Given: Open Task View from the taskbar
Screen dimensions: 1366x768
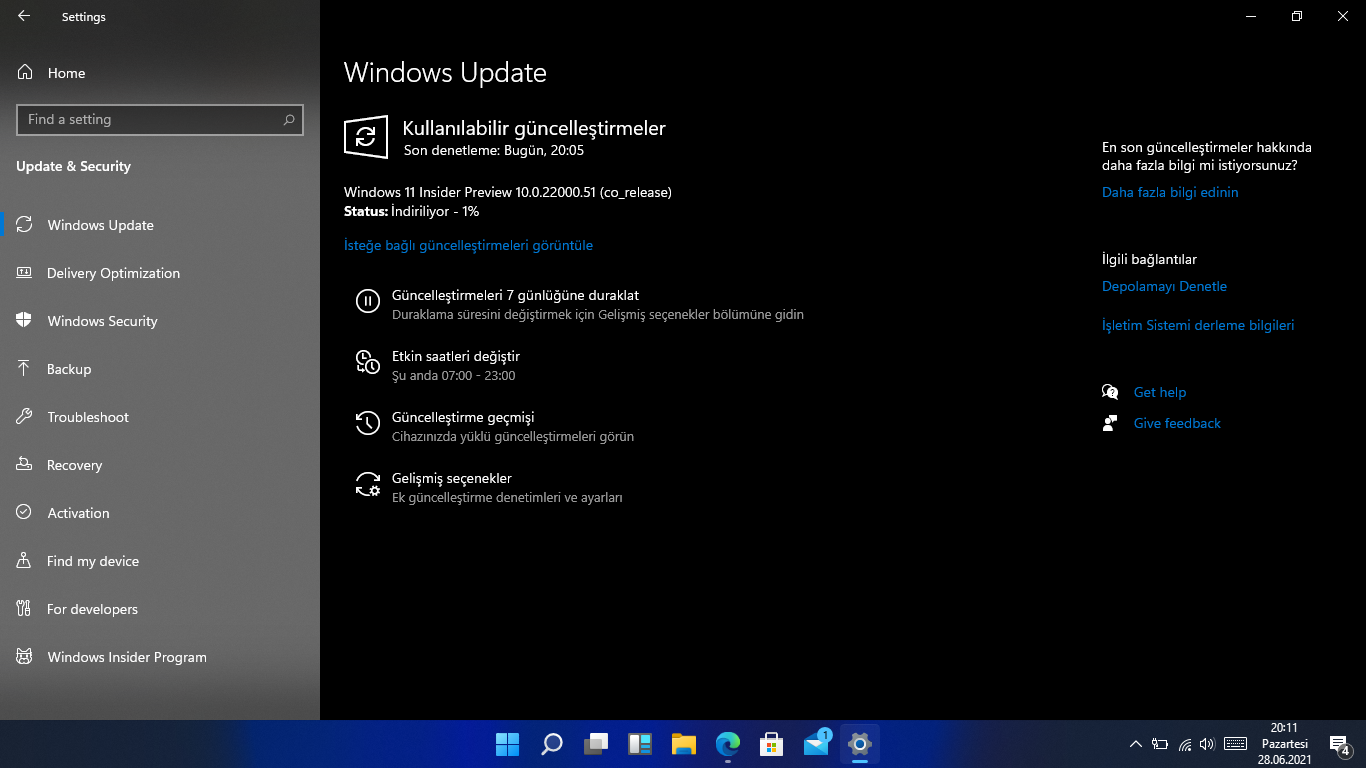Looking at the screenshot, I should [x=596, y=744].
